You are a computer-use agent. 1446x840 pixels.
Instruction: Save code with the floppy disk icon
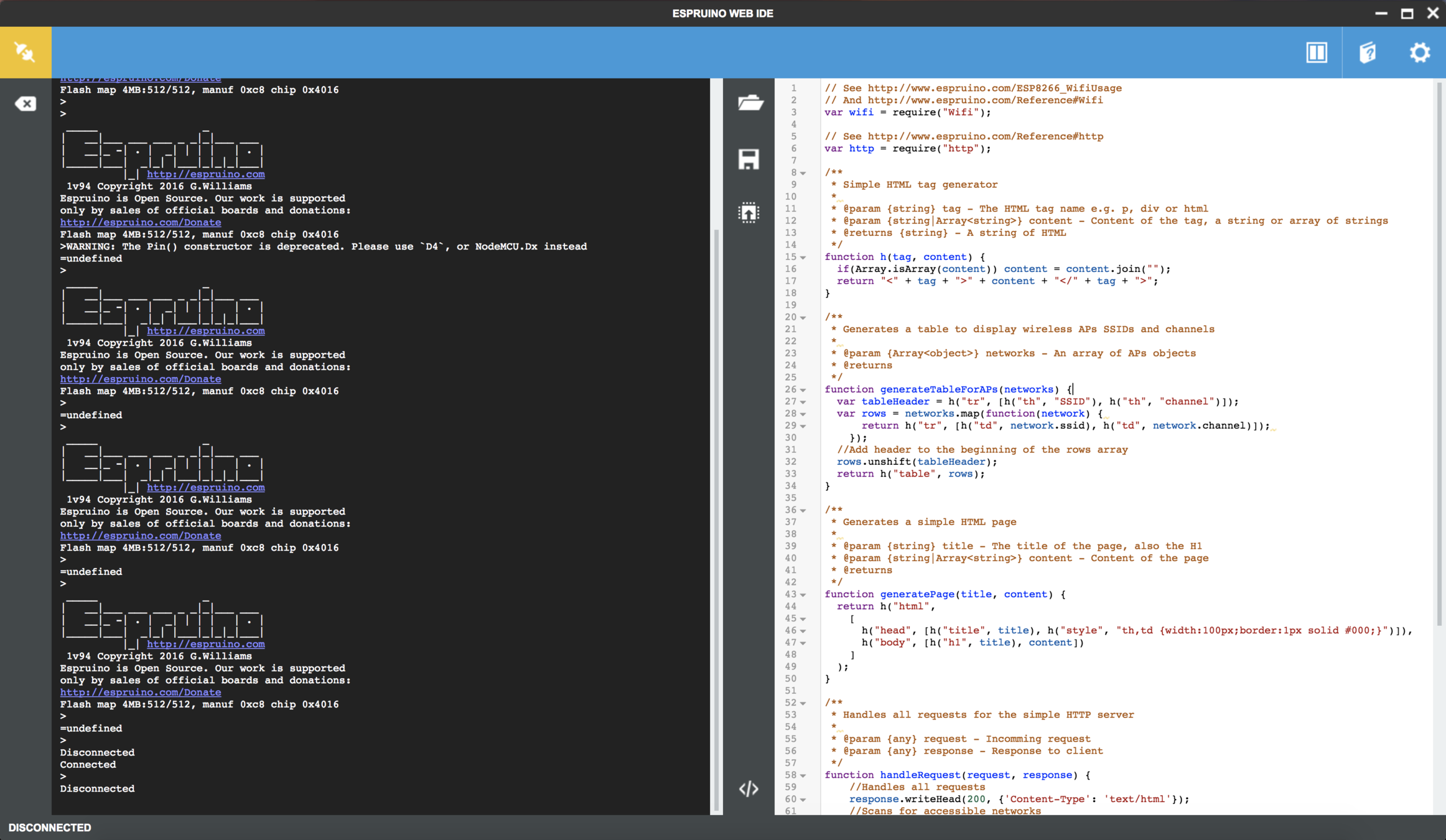click(x=749, y=159)
